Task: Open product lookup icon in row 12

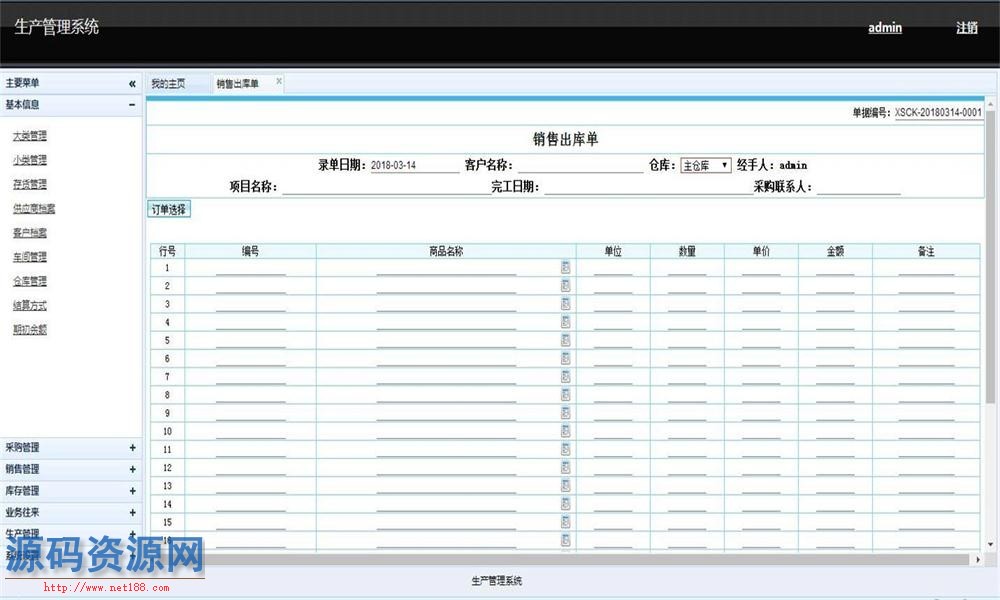Action: [565, 467]
